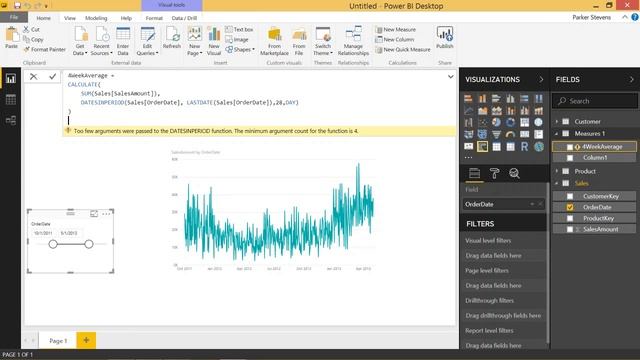Viewport: 640px width, 360px height.
Task: Open the Fields well pane
Action: (x=474, y=173)
